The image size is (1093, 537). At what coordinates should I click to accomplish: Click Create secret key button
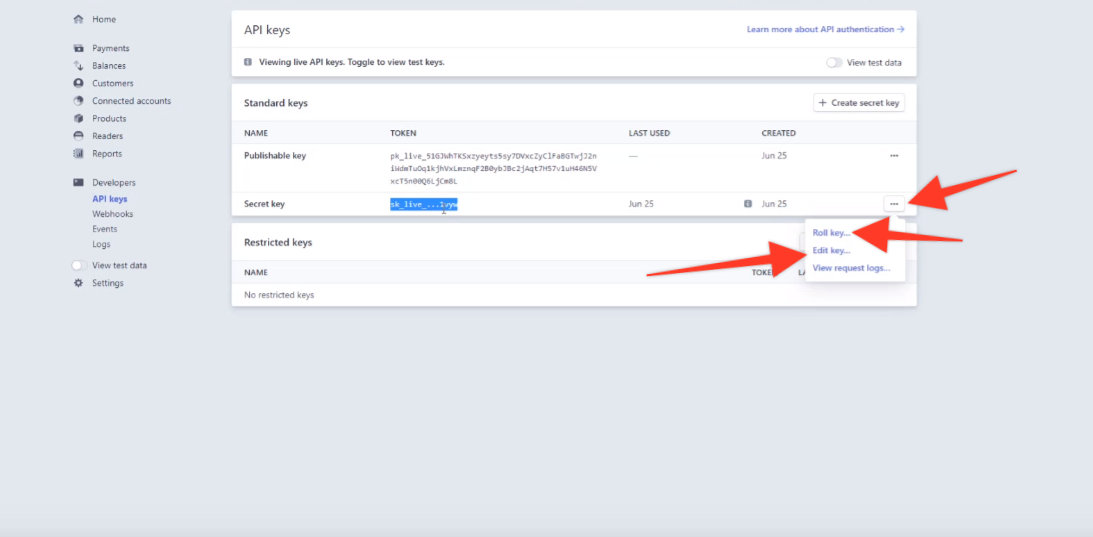tap(859, 103)
